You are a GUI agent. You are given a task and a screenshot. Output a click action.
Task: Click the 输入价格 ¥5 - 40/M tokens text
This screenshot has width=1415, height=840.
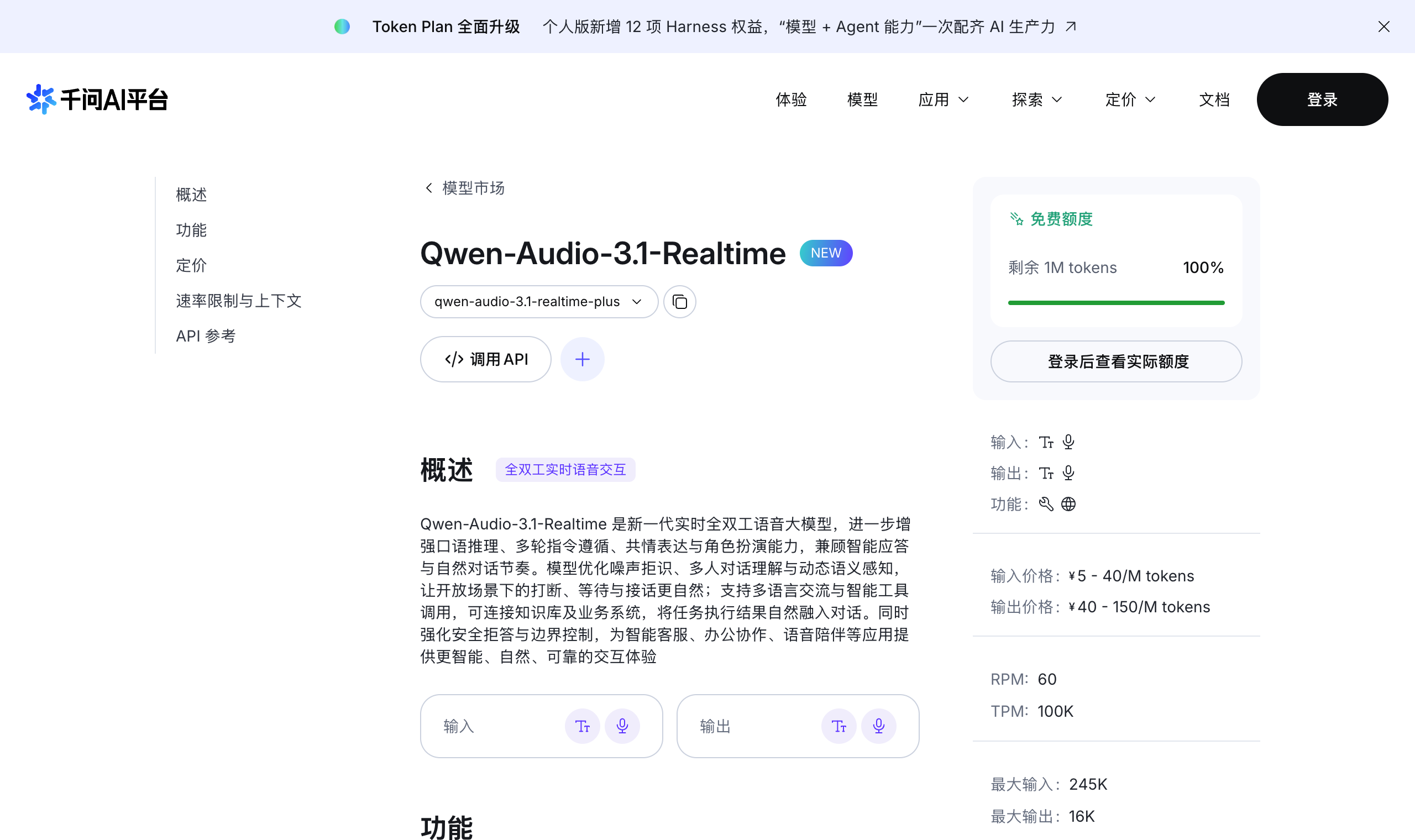coord(1092,576)
